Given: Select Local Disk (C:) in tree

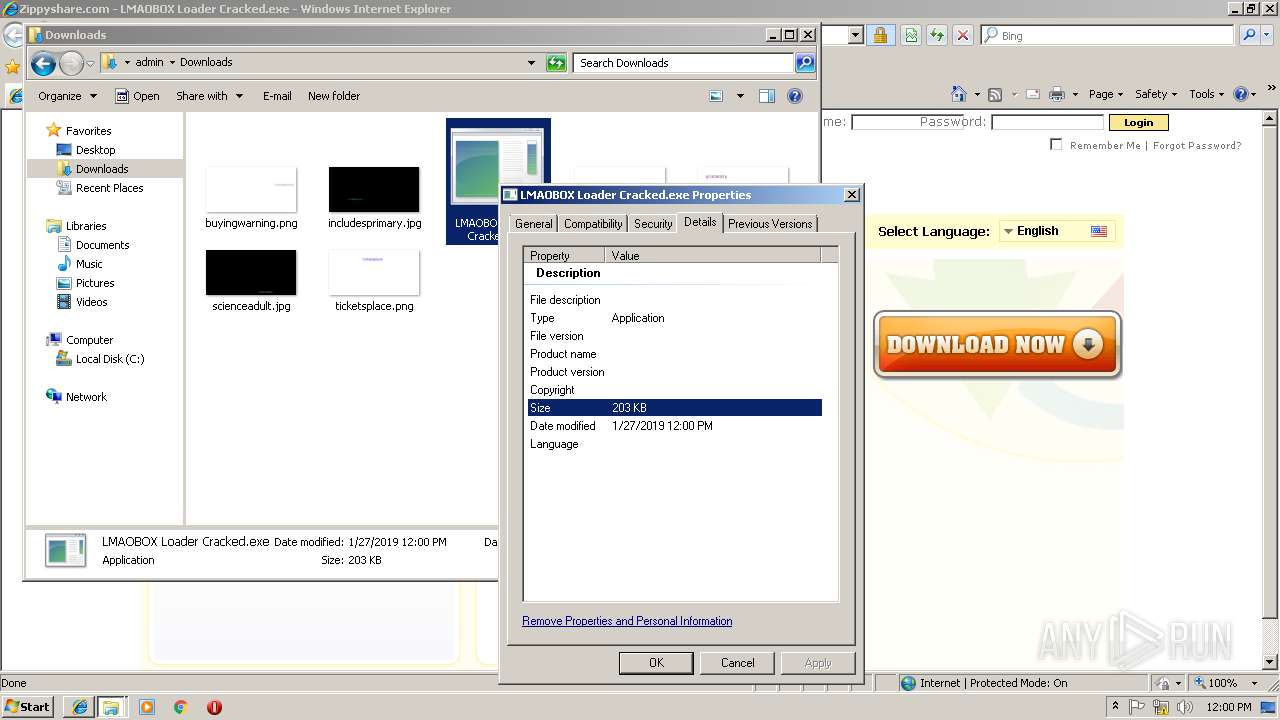Looking at the screenshot, I should [110, 359].
